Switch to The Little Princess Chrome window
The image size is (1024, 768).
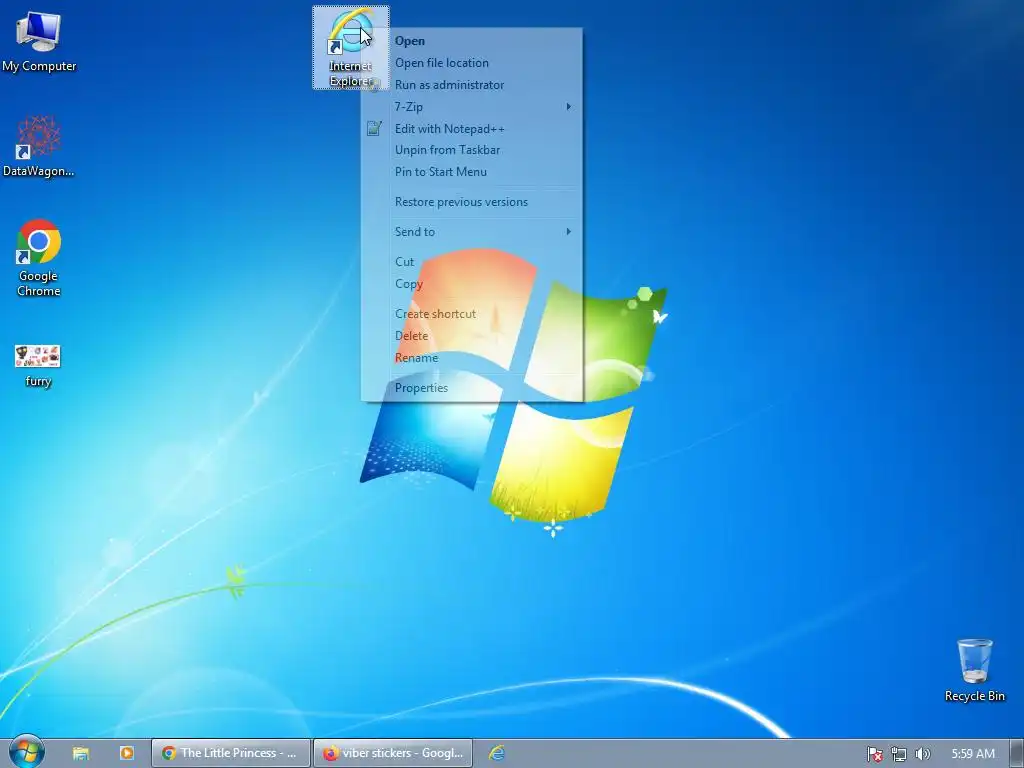(231, 753)
